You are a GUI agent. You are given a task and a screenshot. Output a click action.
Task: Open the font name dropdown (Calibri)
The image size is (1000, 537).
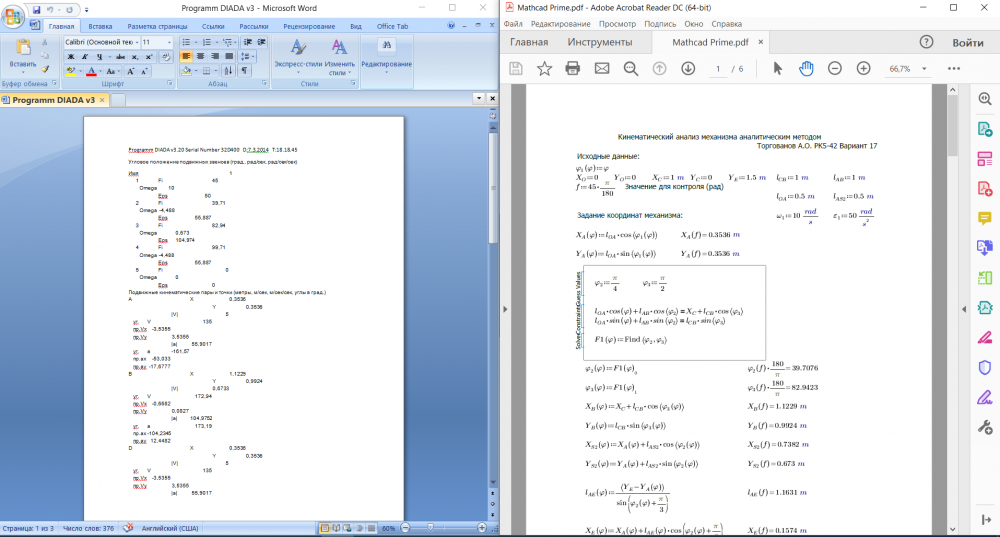click(136, 42)
